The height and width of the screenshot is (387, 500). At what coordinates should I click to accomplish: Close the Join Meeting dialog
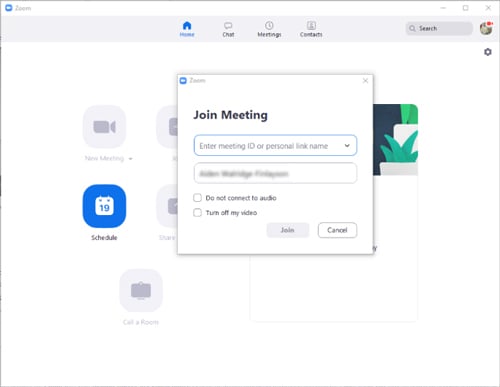pos(365,81)
